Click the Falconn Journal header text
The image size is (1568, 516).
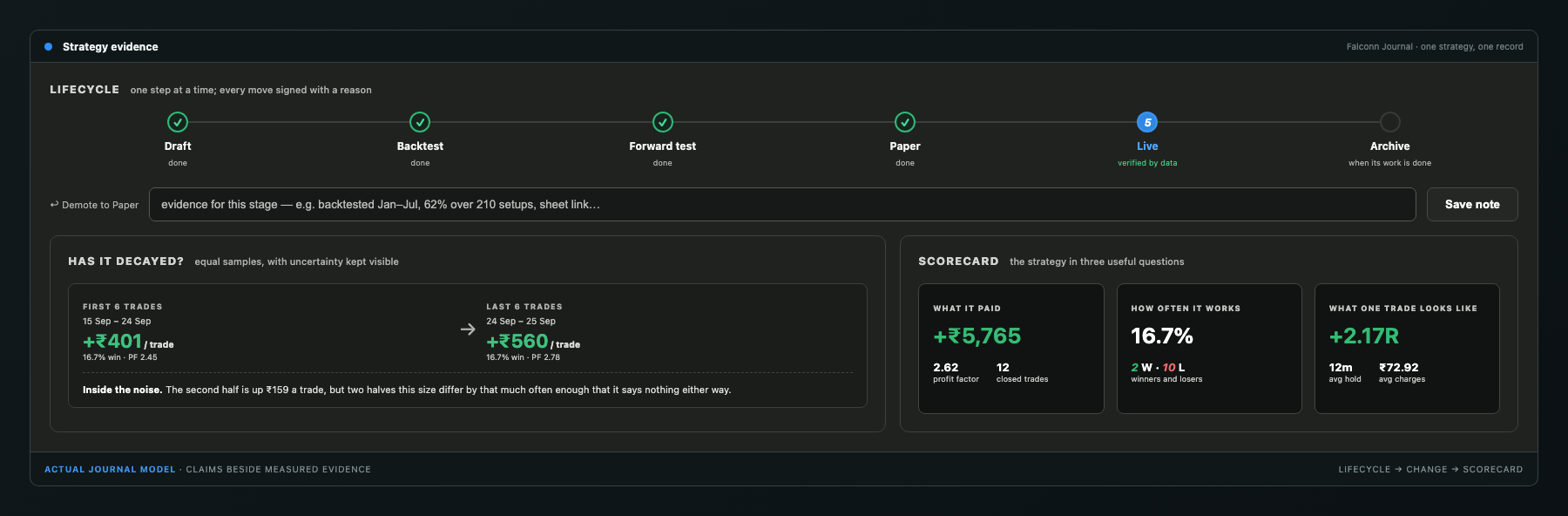click(x=1435, y=47)
